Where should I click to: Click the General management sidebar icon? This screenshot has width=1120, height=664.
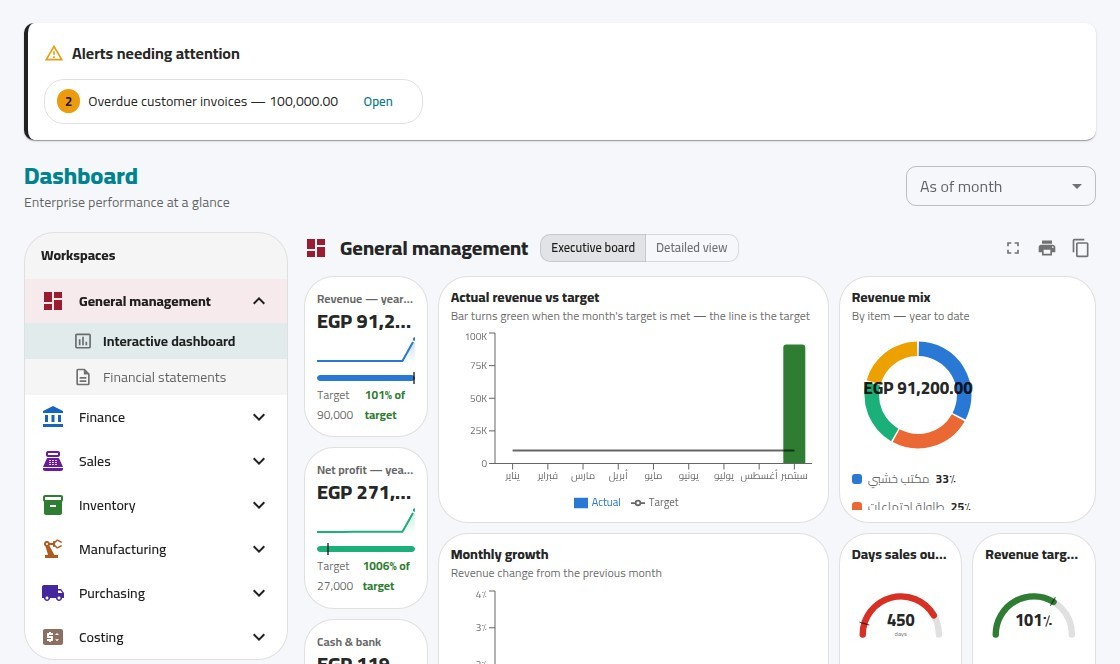[x=53, y=301]
